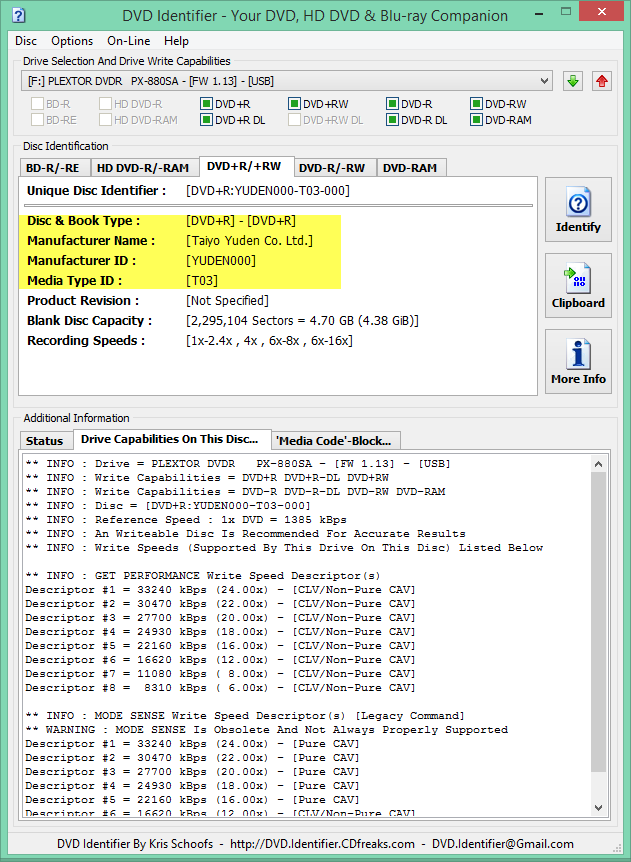Click the Unique Disc Identifier value
The image size is (631, 862).
[x=268, y=191]
